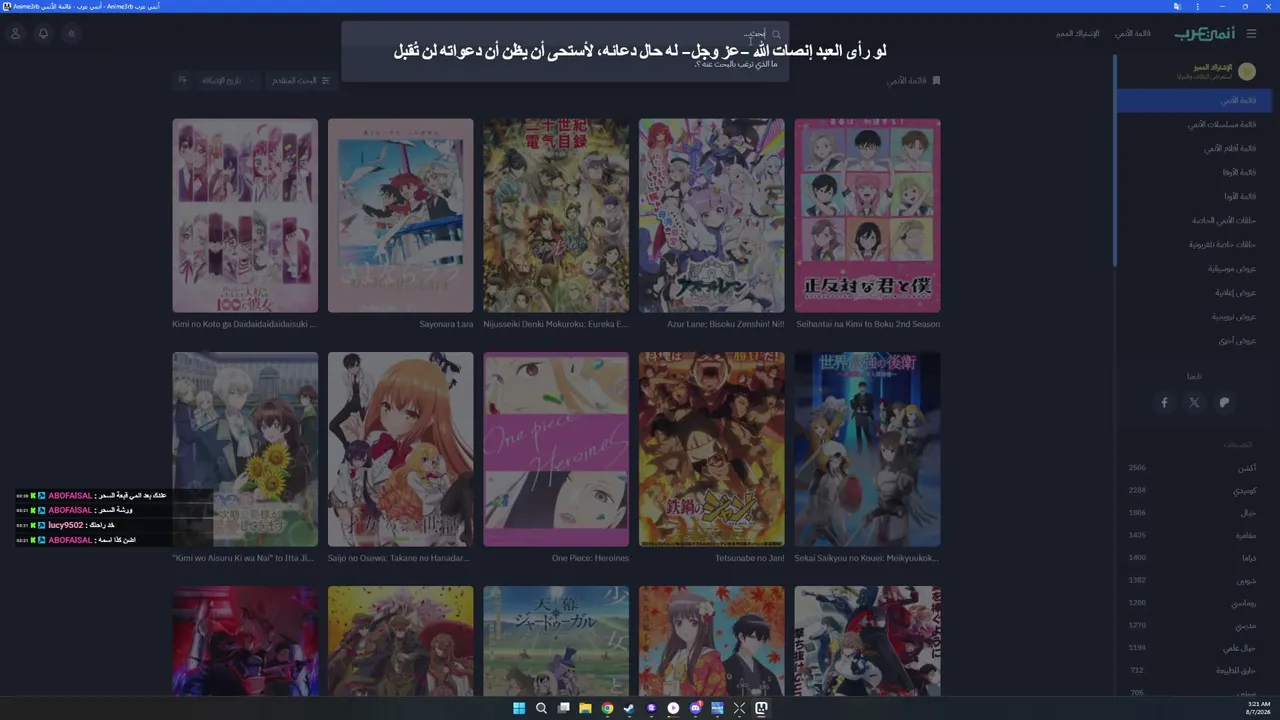
Task: Select the كوميدي category with 2284 titles
Action: [x=1192, y=490]
